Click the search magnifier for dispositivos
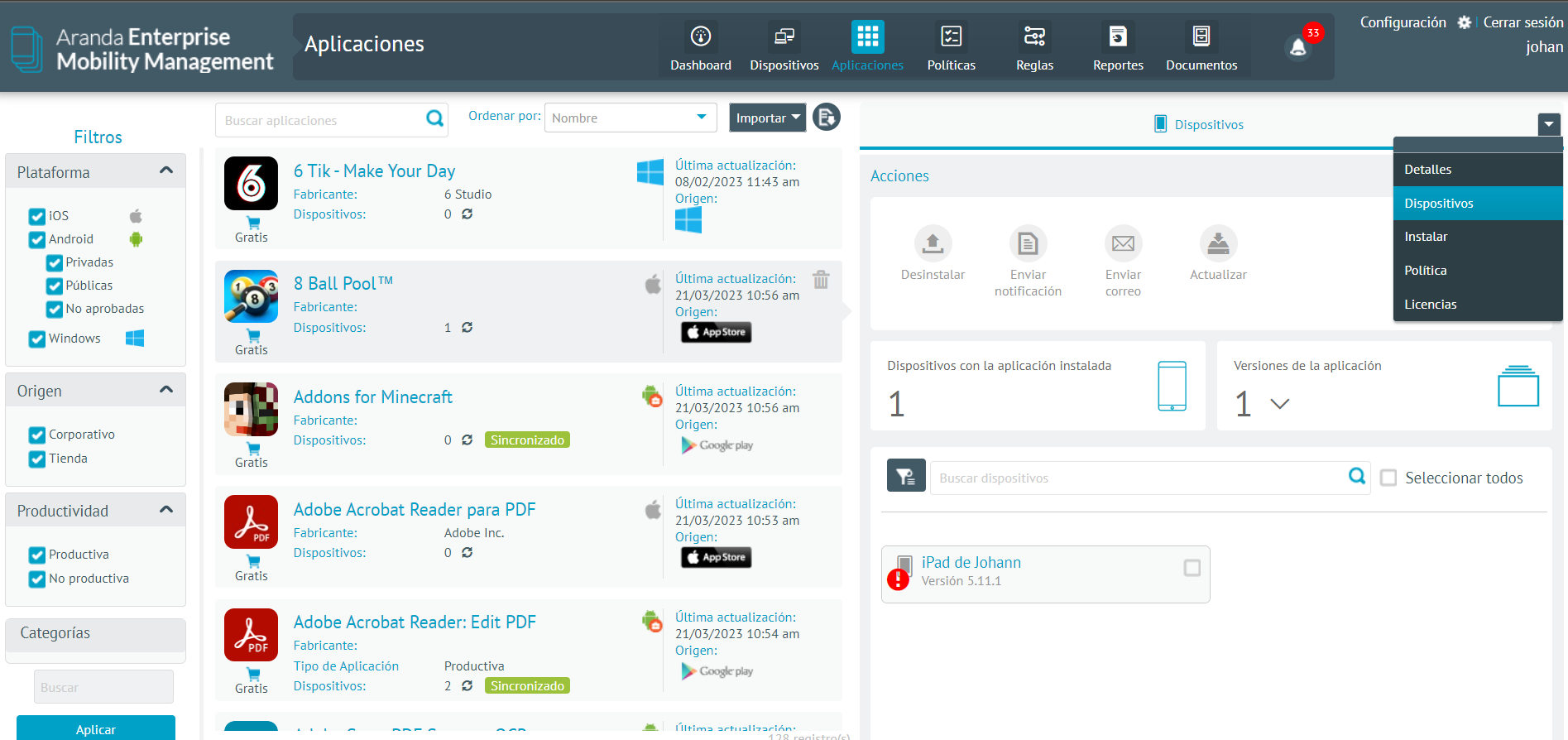Image resolution: width=1568 pixels, height=740 pixels. point(1357,476)
